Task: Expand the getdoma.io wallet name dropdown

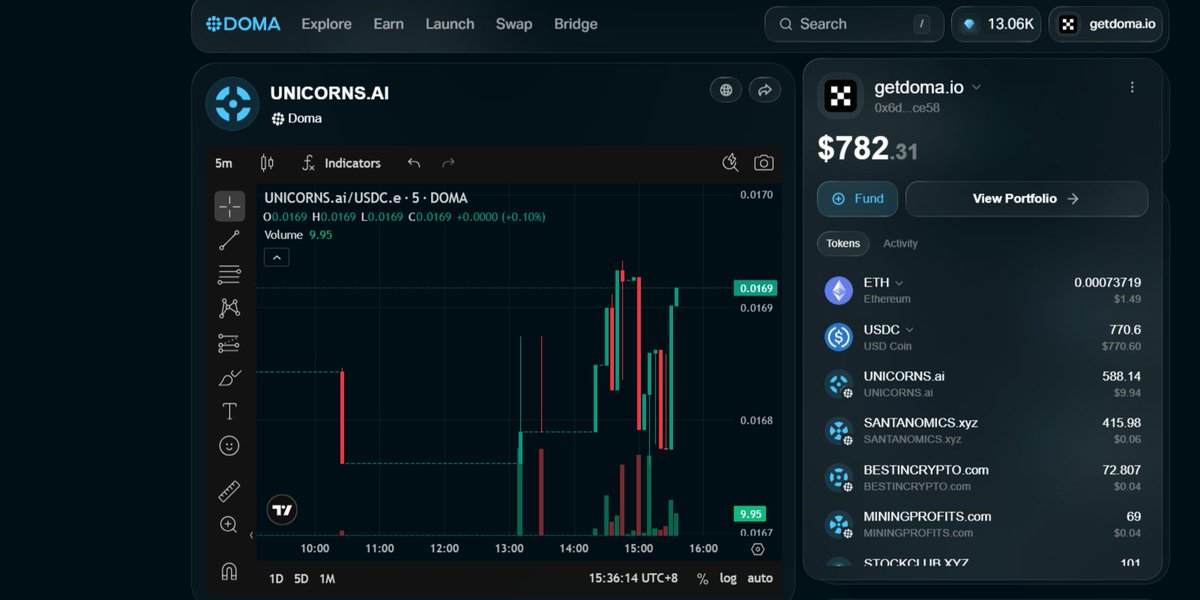Action: point(976,87)
